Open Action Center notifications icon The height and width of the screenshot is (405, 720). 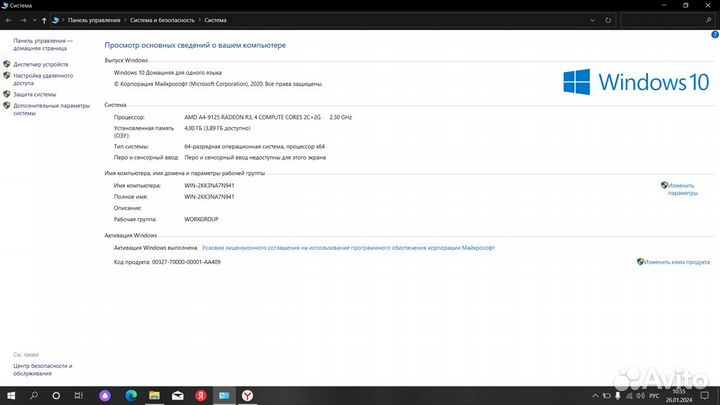click(x=705, y=395)
